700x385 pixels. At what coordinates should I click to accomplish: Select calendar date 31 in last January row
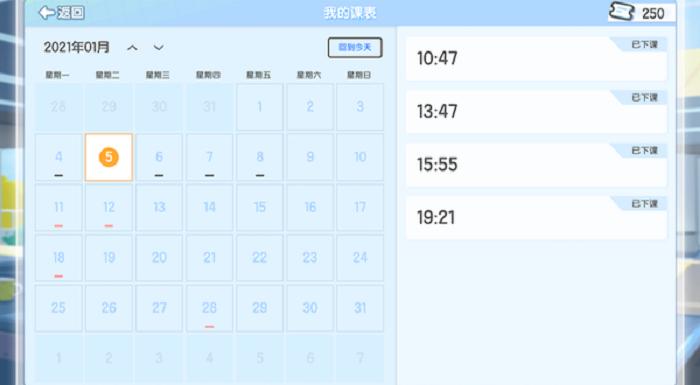(x=360, y=308)
